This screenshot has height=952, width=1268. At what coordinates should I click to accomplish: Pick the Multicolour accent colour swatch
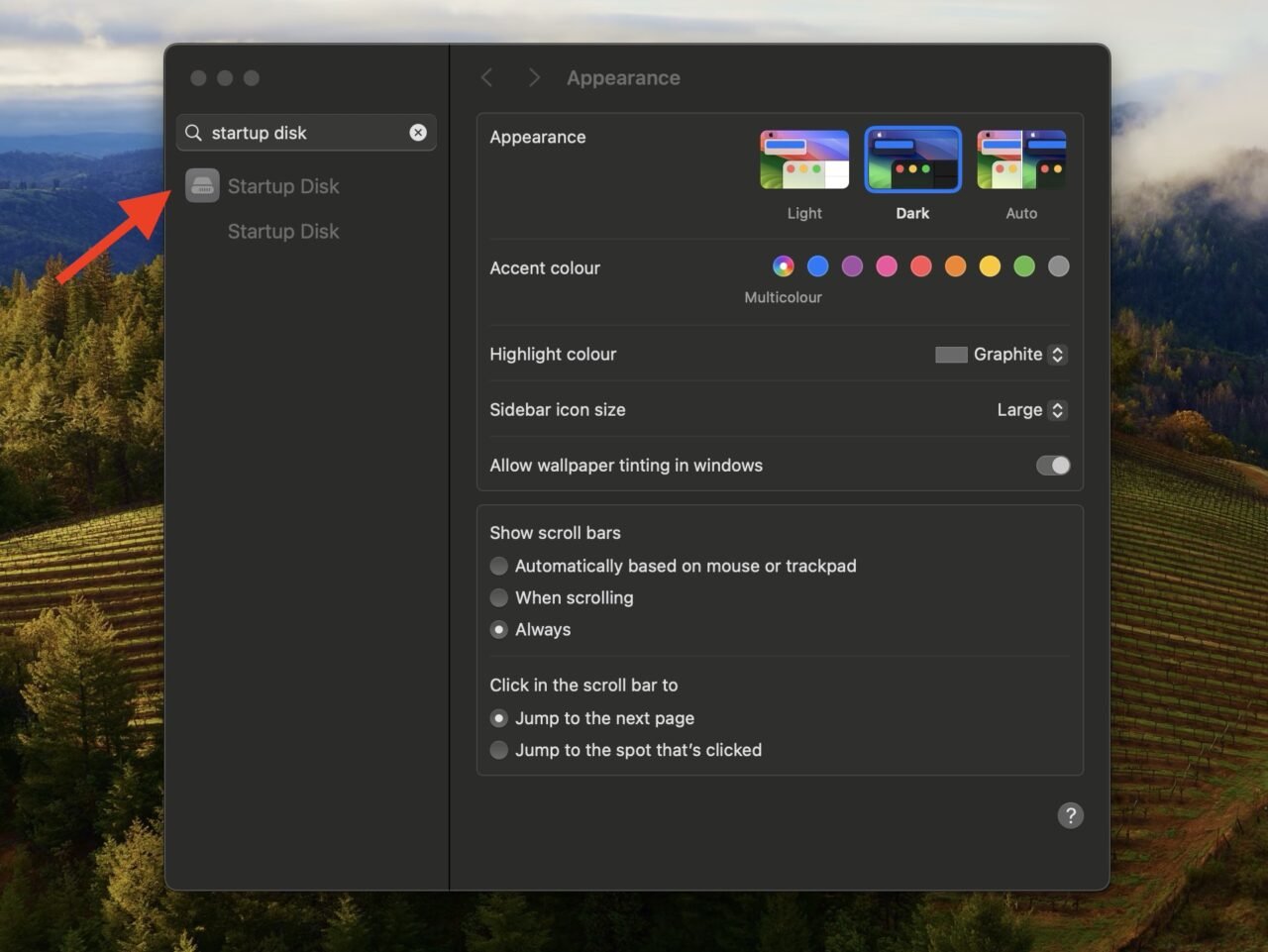click(783, 266)
